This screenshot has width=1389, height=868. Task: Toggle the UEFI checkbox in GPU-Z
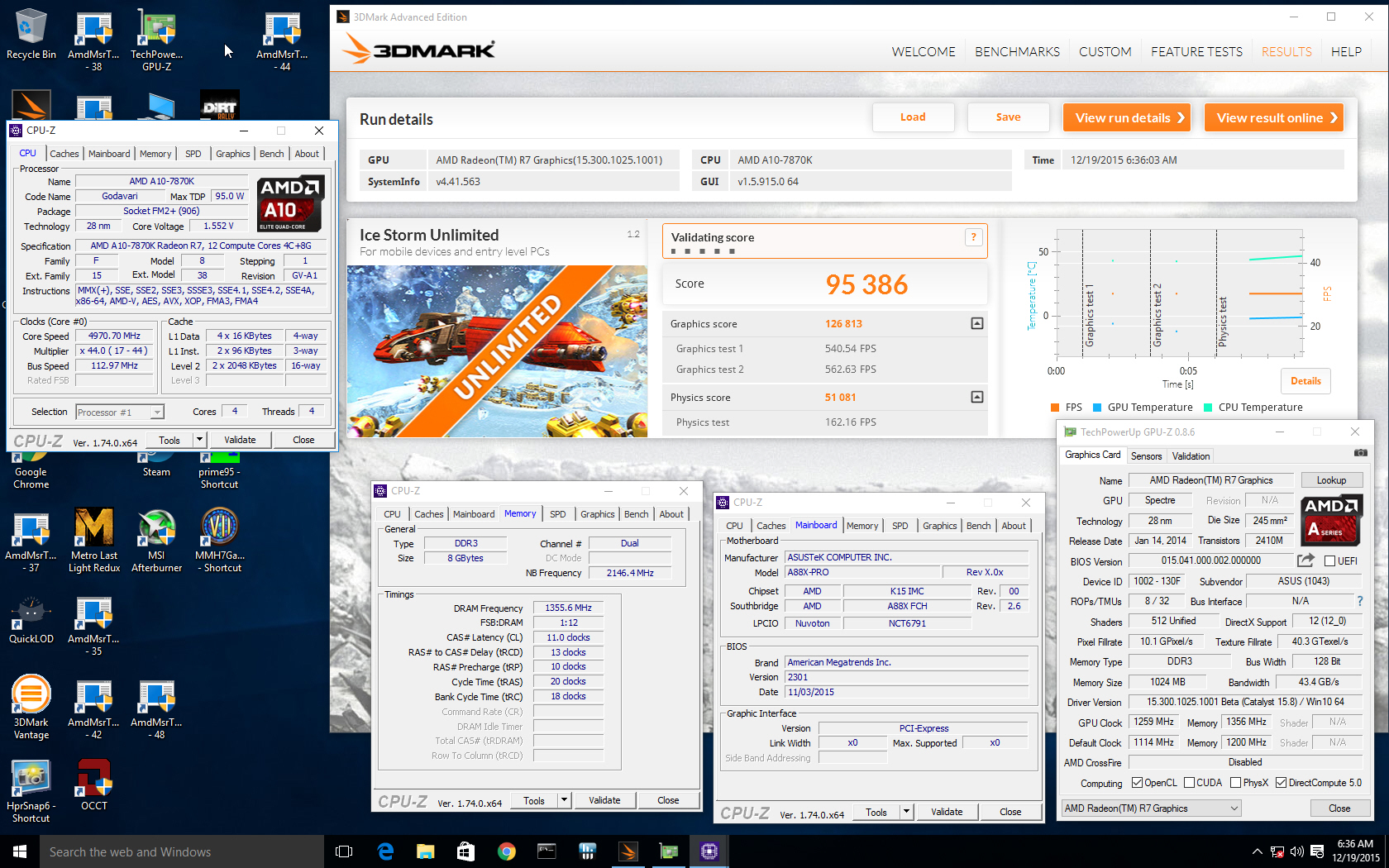[1329, 561]
